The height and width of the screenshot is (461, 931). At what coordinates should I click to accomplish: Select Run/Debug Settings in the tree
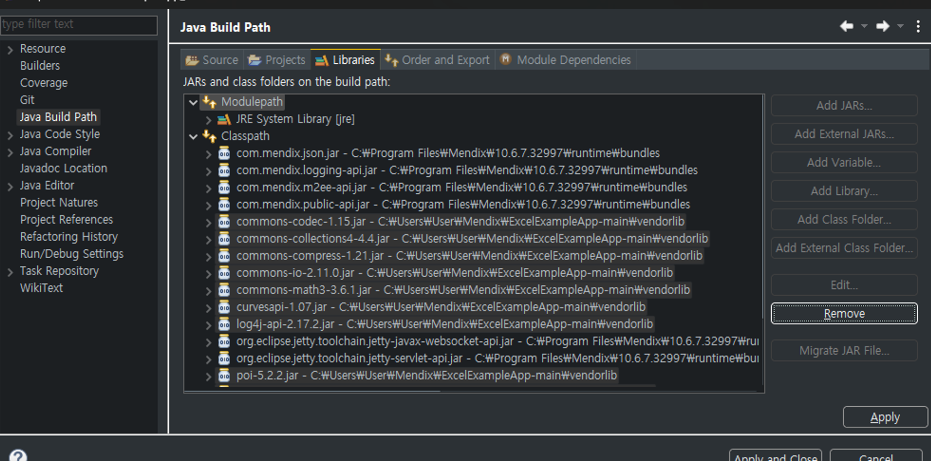(x=72, y=254)
